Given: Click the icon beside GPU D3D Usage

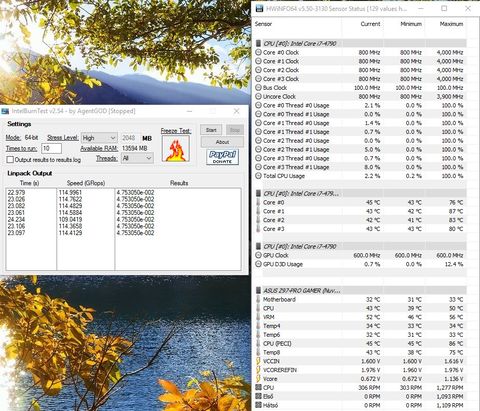Looking at the screenshot, I should pos(258,264).
